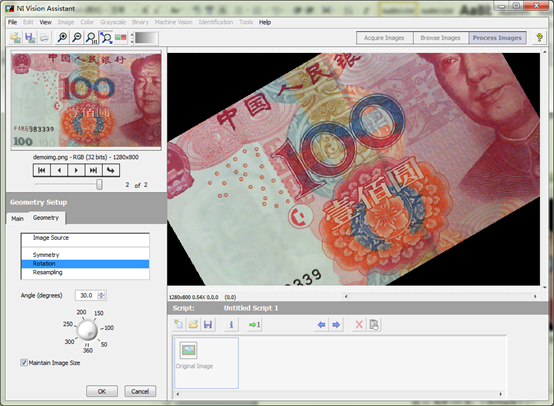
Task: Click the Save Image toolbar icon
Action: point(30,37)
